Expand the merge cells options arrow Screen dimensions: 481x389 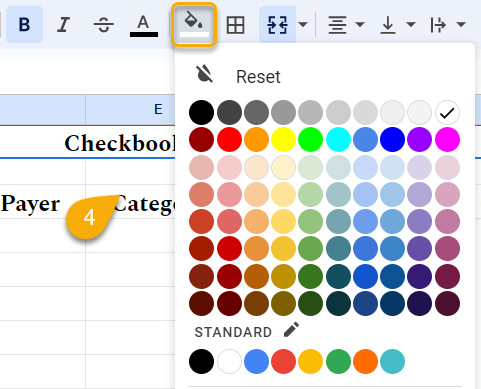(x=303, y=24)
